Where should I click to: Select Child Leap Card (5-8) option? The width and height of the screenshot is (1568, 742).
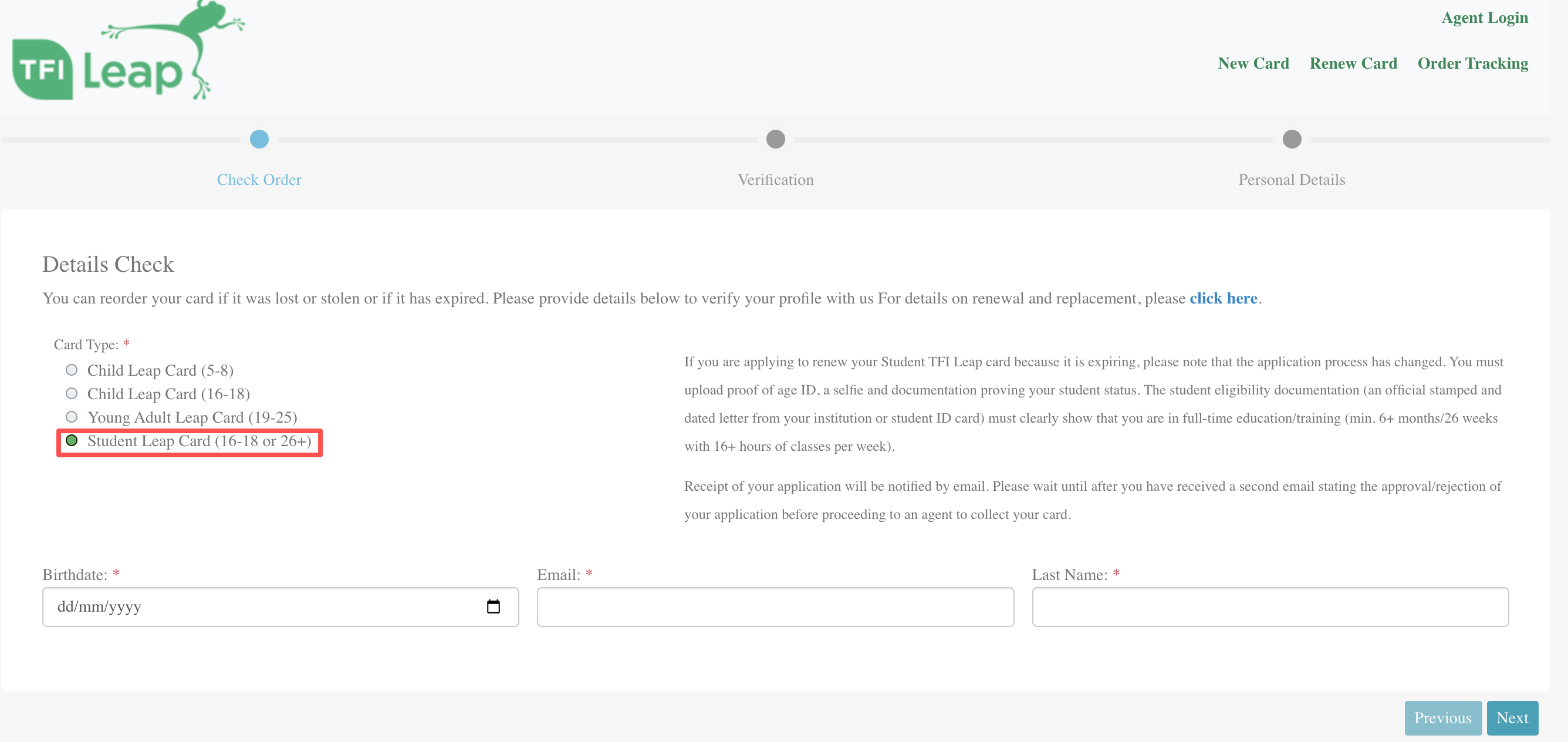coord(72,370)
